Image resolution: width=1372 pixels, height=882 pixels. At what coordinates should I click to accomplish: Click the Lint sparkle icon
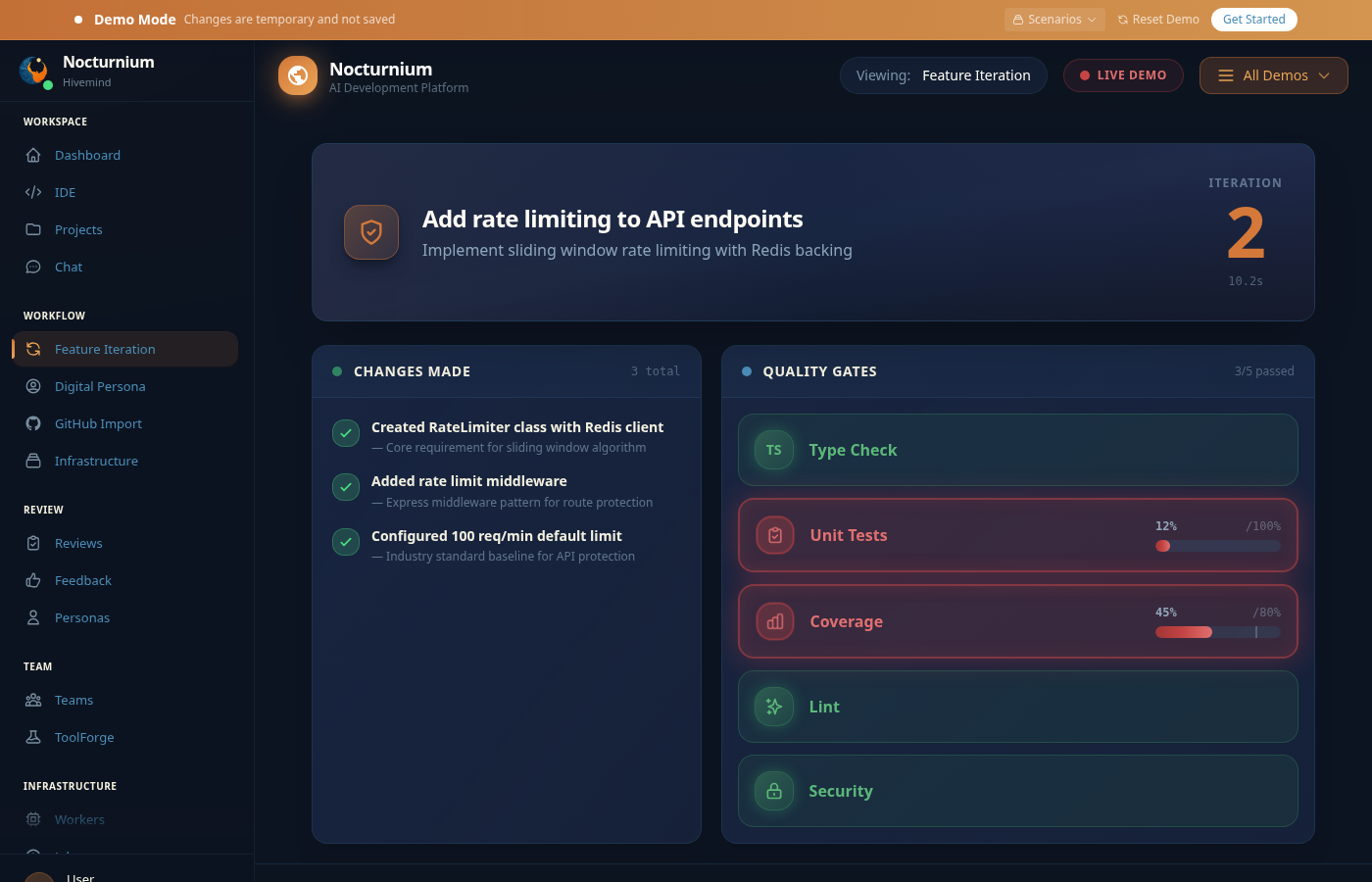pyautogui.click(x=774, y=707)
